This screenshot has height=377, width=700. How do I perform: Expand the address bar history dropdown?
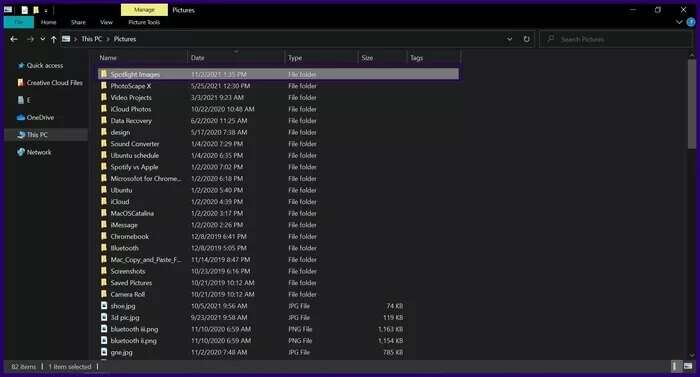509,39
